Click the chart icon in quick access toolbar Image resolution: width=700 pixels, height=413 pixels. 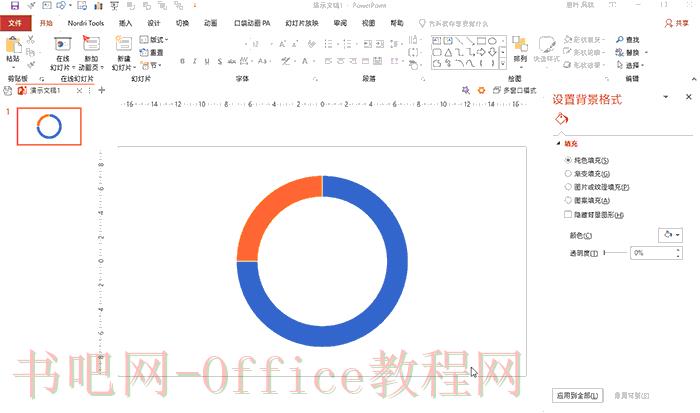click(98, 5)
